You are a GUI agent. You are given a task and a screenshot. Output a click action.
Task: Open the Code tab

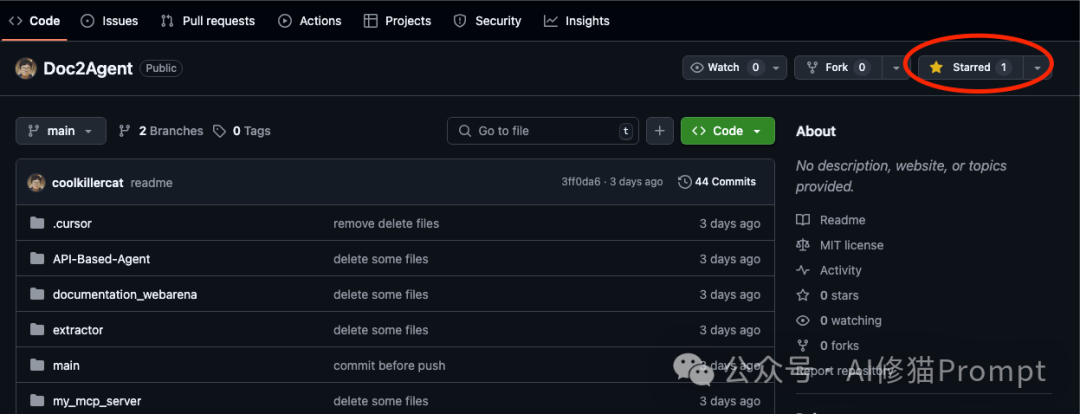[34, 21]
